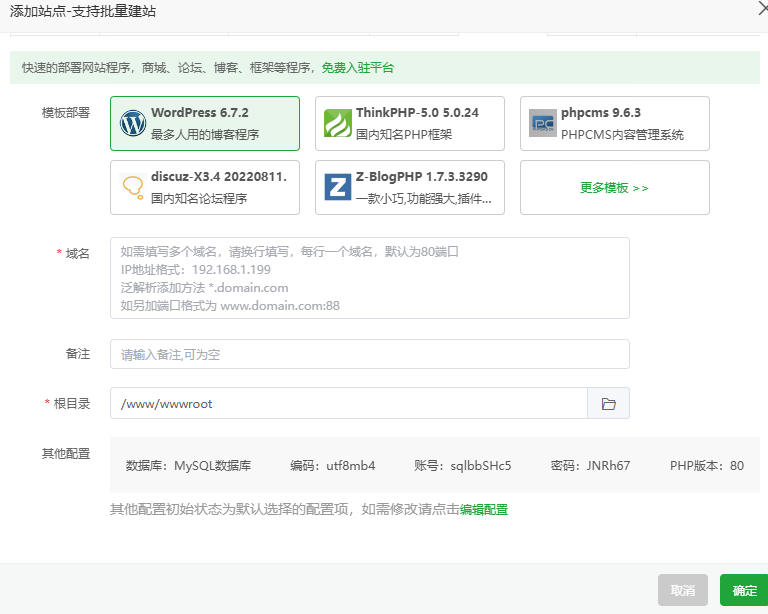Click the 编辑配置 link

point(484,510)
